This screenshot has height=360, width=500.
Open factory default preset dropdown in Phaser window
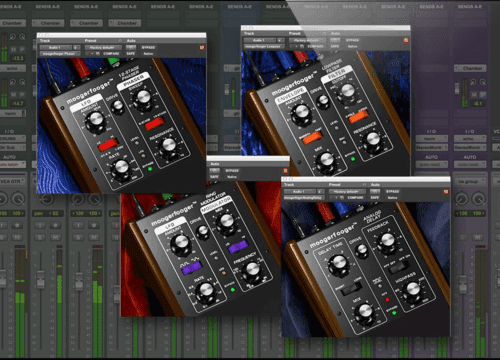[103, 48]
